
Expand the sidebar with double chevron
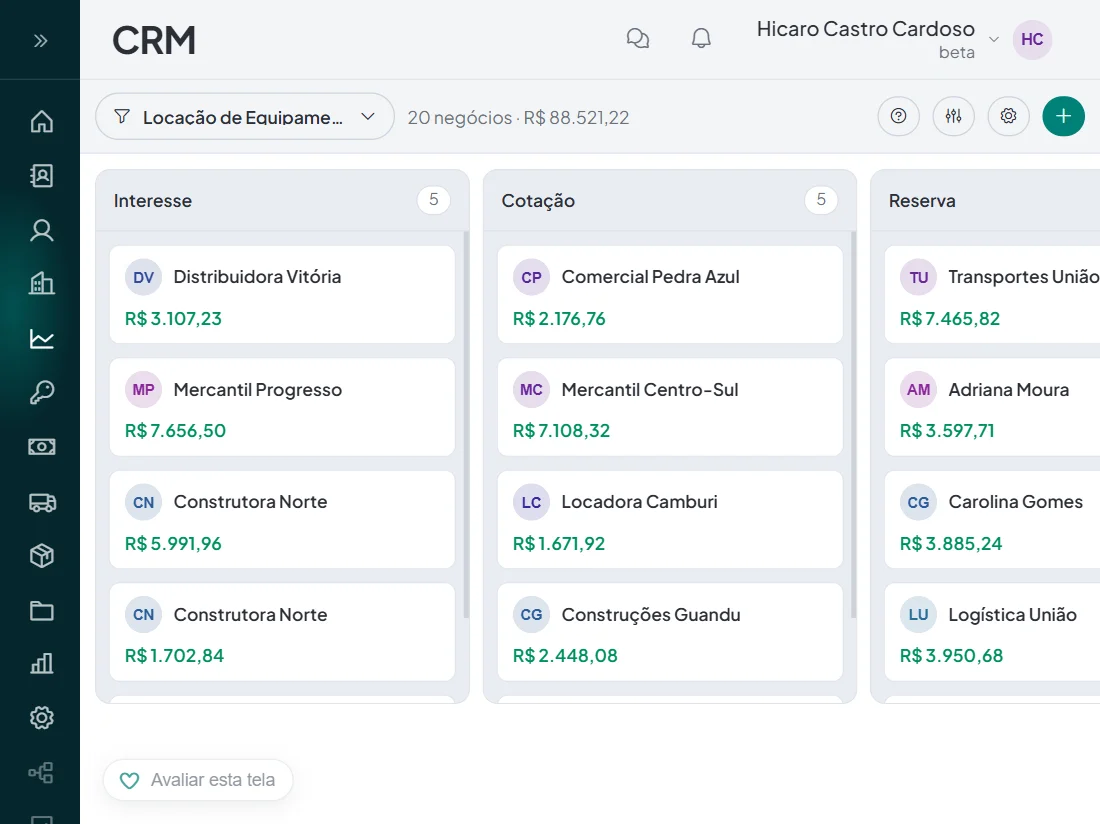tap(41, 41)
